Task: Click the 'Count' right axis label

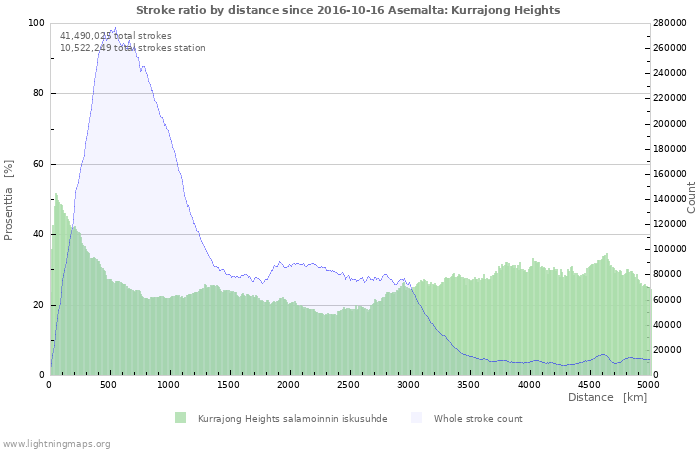Action: [690, 198]
